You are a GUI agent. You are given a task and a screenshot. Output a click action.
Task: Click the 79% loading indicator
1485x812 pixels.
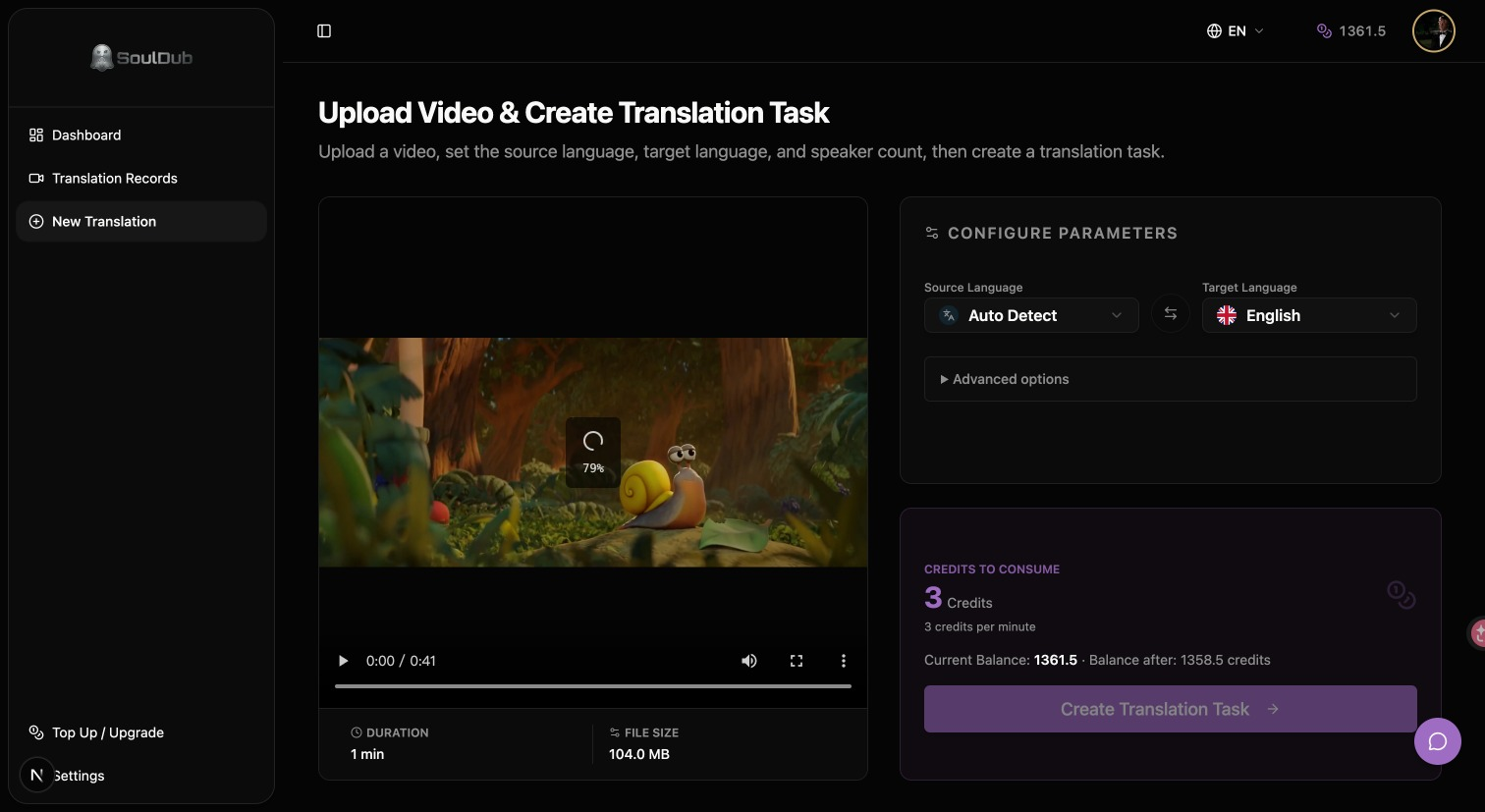pos(593,452)
